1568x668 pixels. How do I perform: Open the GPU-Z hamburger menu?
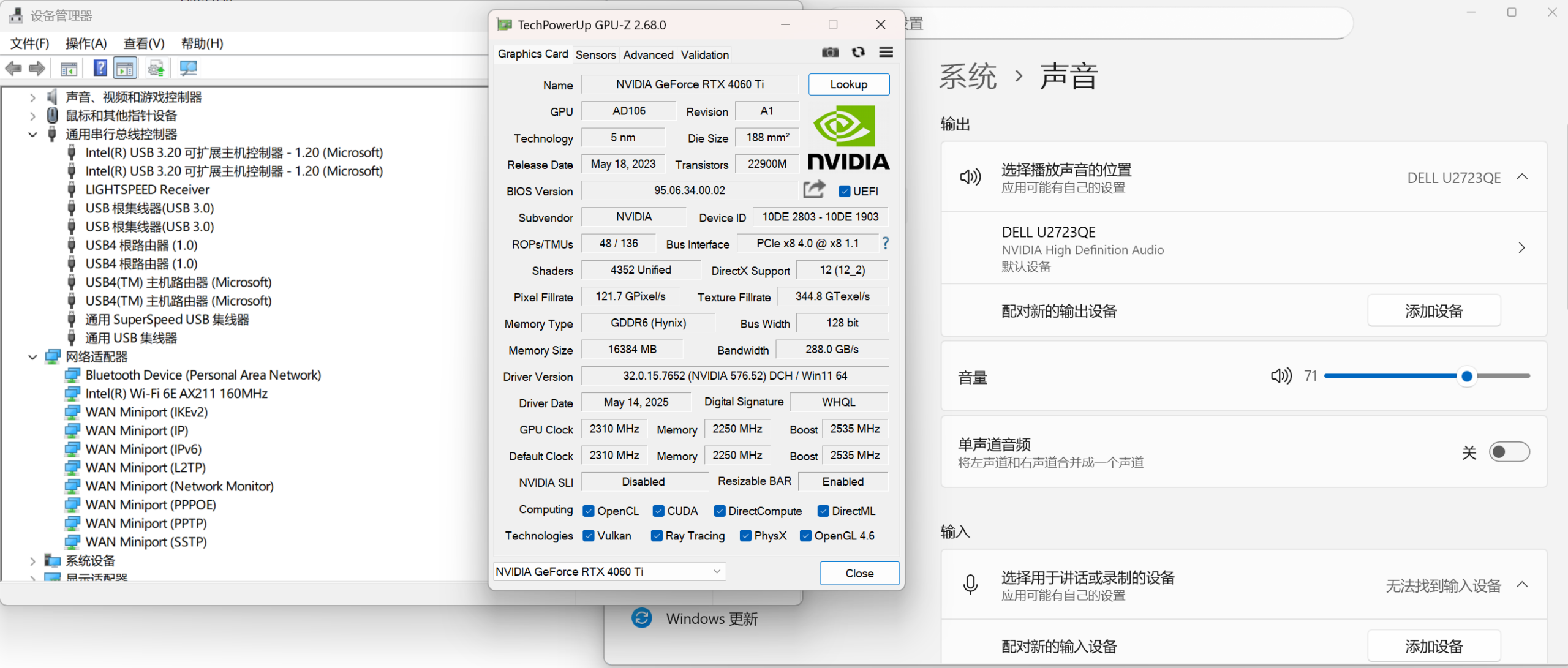click(x=886, y=53)
